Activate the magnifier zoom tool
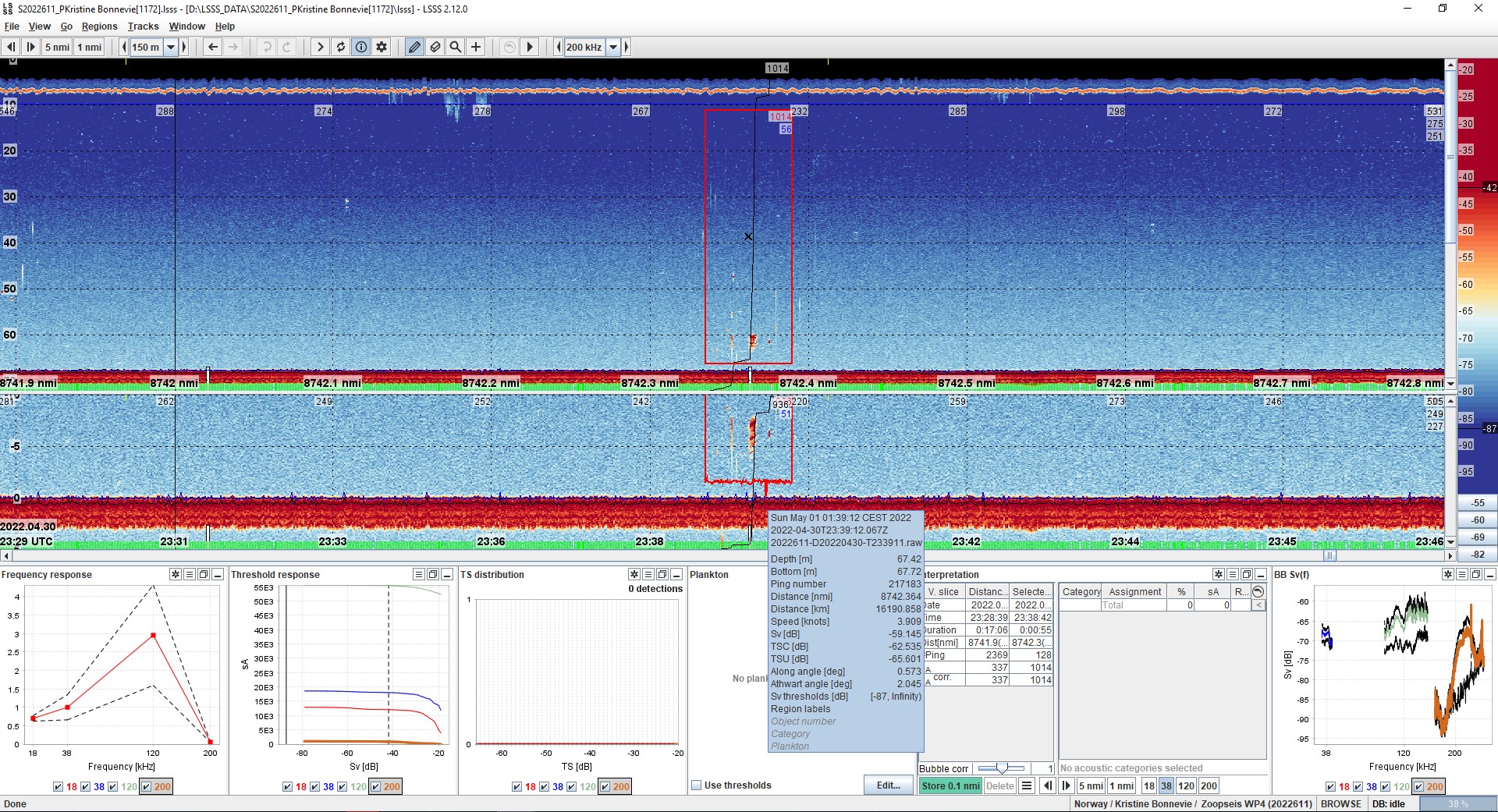This screenshot has width=1498, height=812. (456, 47)
